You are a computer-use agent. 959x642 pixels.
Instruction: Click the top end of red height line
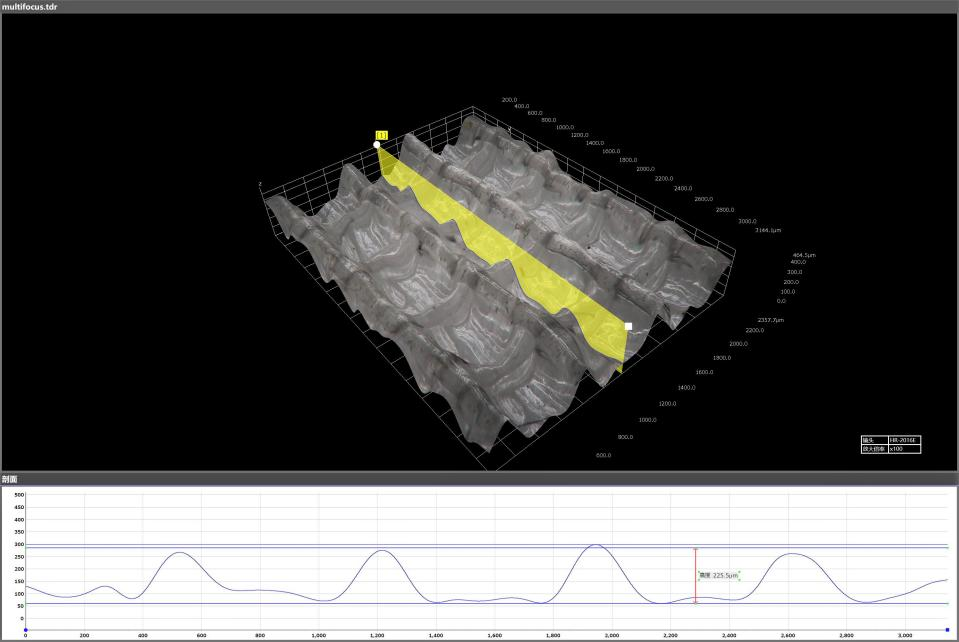pos(695,548)
